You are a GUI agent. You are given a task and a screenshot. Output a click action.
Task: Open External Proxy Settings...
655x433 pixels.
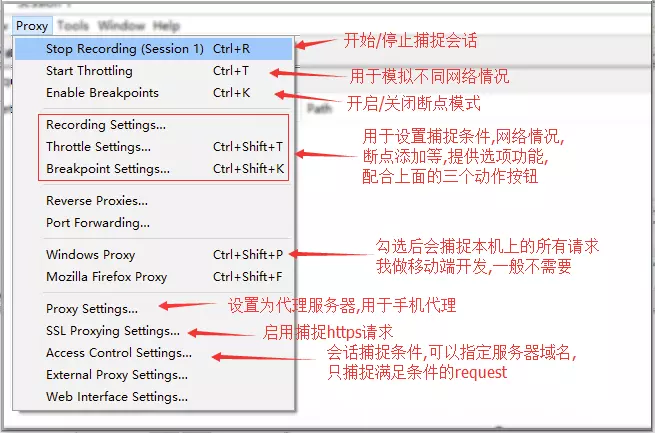(154, 375)
